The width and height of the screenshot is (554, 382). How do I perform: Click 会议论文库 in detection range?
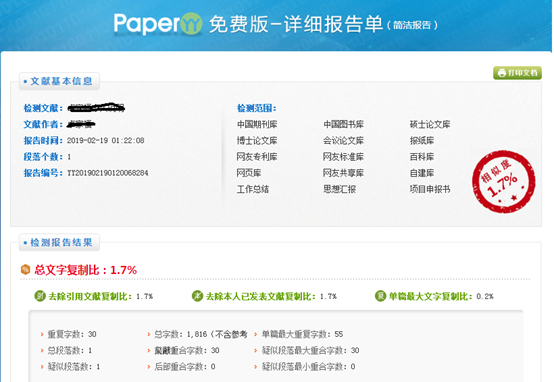coord(343,141)
